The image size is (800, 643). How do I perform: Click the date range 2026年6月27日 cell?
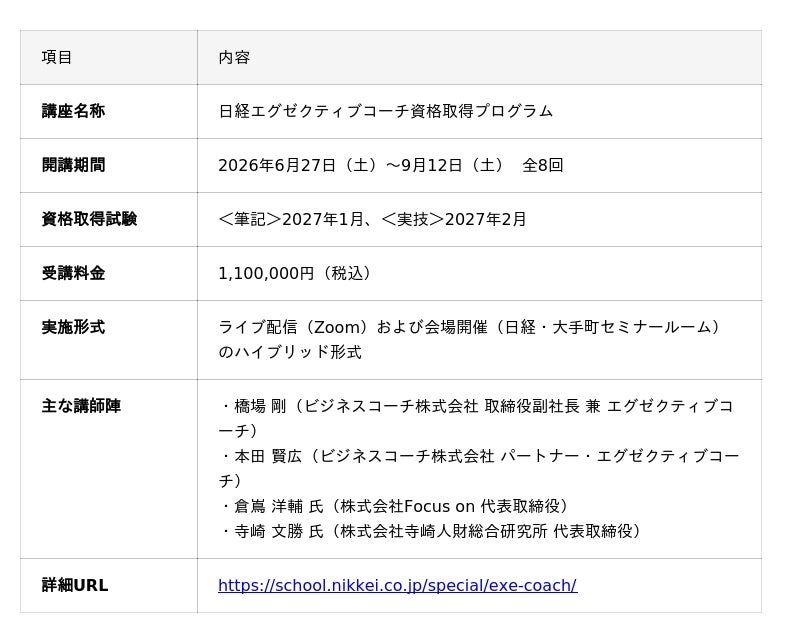[391, 165]
